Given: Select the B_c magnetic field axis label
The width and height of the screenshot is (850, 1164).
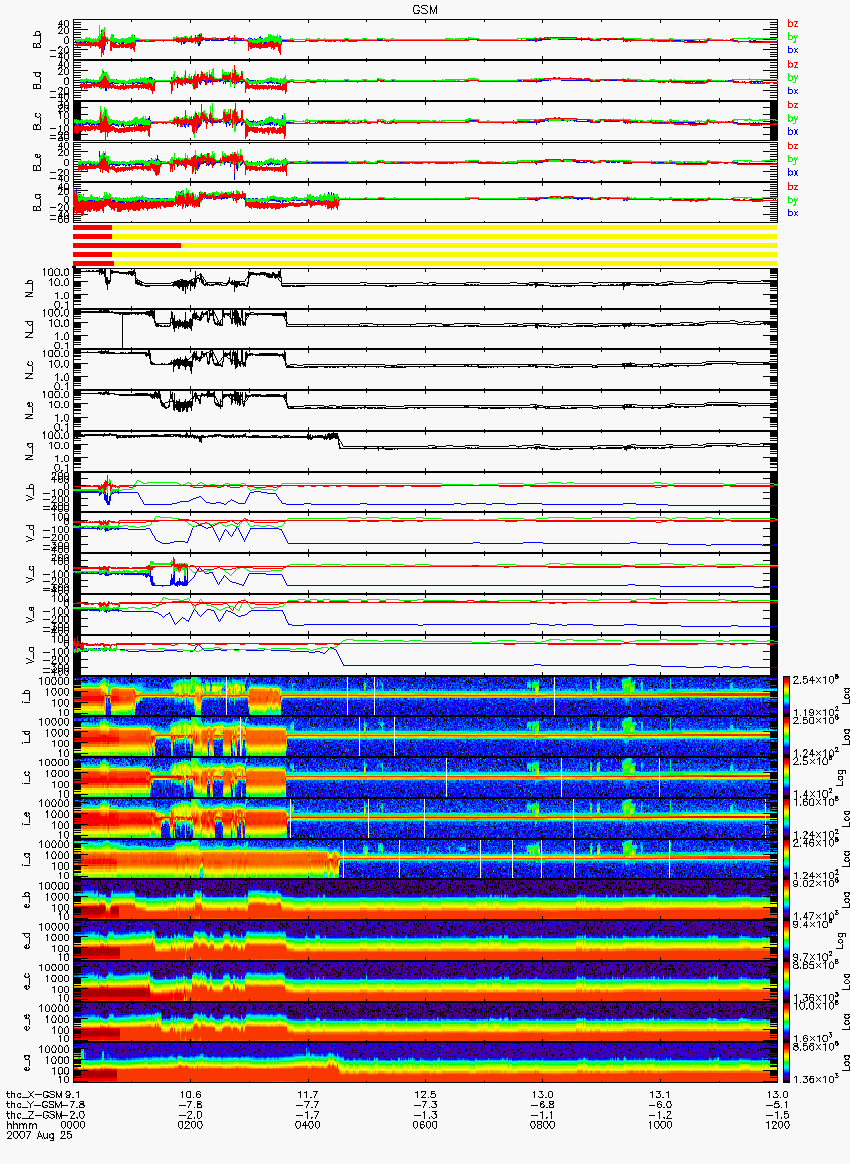Looking at the screenshot, I should (x=37, y=122).
